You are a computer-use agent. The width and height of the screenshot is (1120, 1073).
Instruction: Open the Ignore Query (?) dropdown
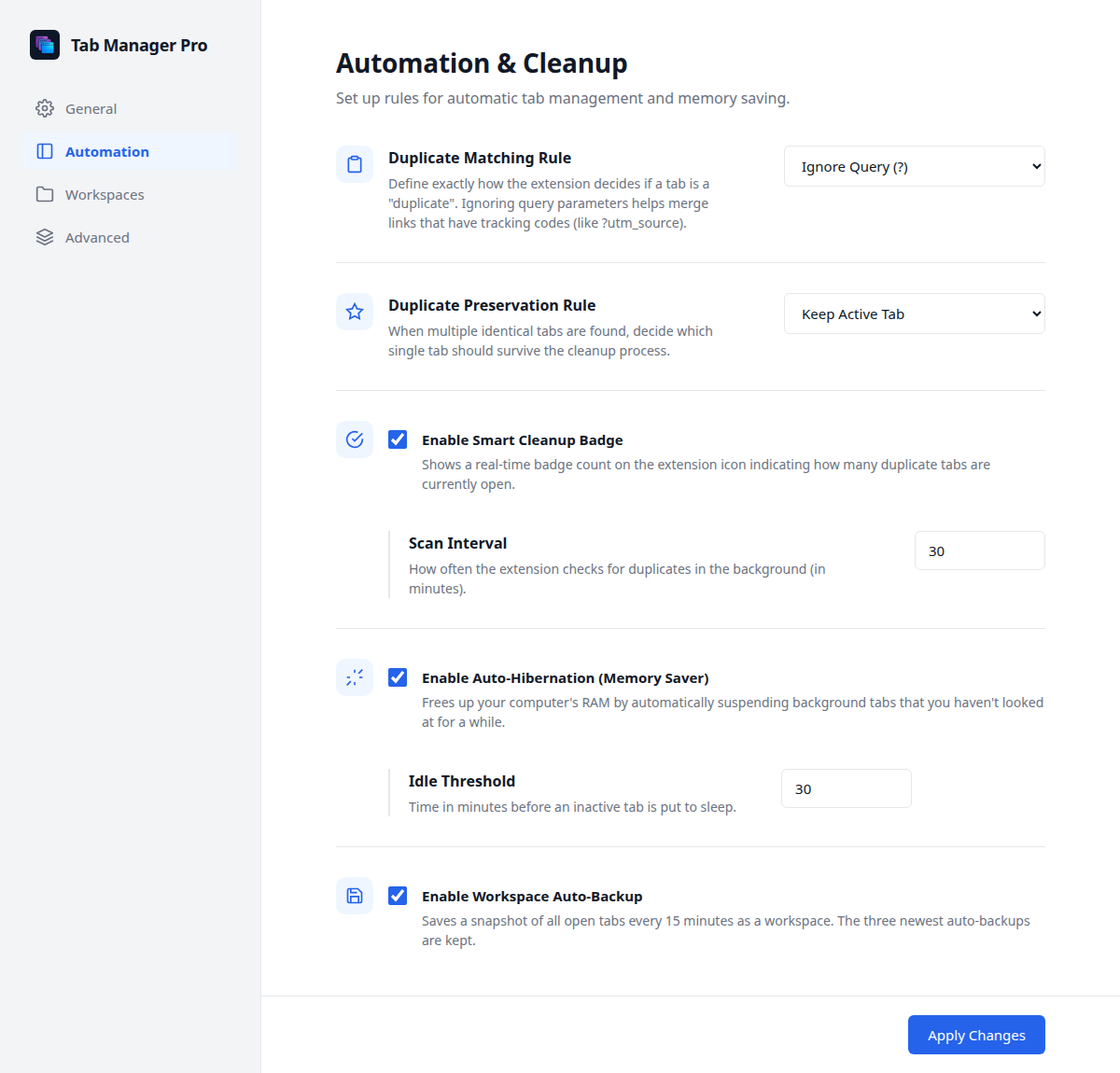(915, 166)
